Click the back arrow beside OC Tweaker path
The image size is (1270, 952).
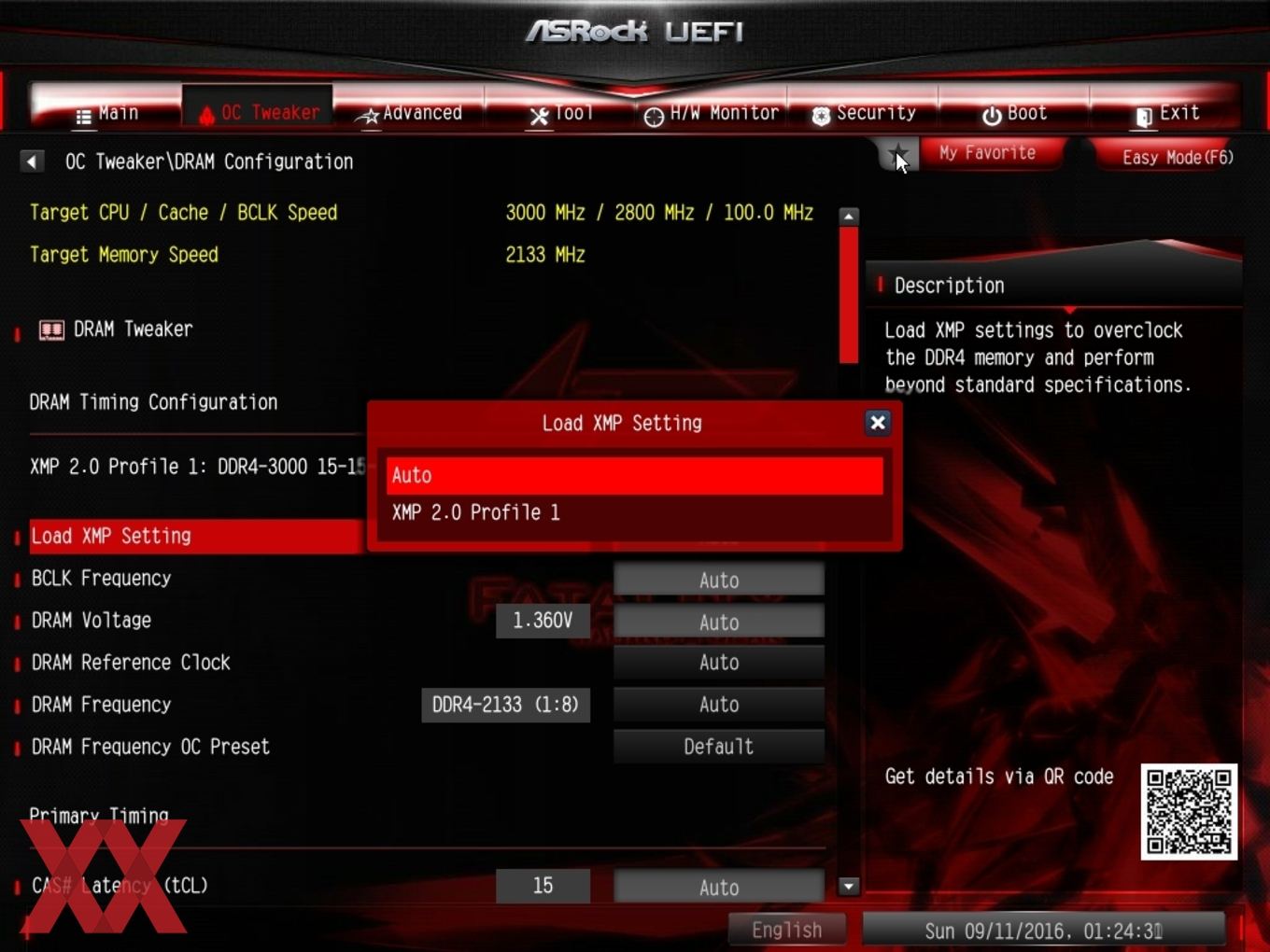32,161
